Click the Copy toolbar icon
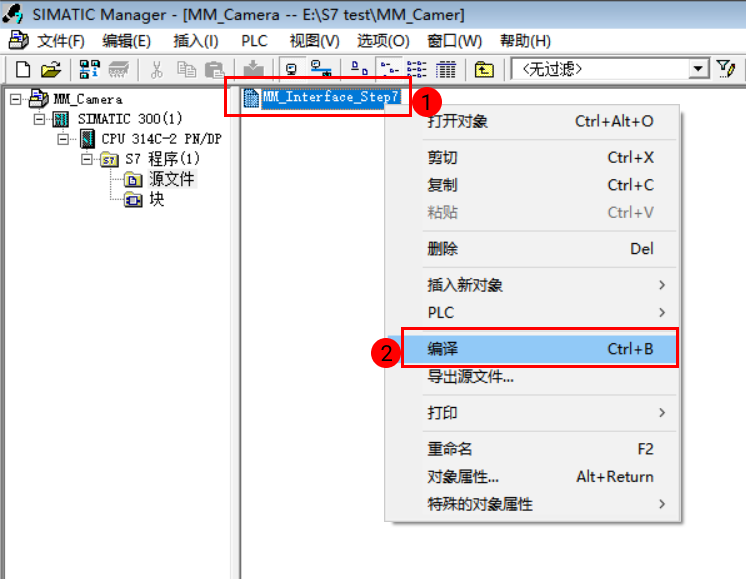Image resolution: width=746 pixels, height=579 pixels. (186, 69)
